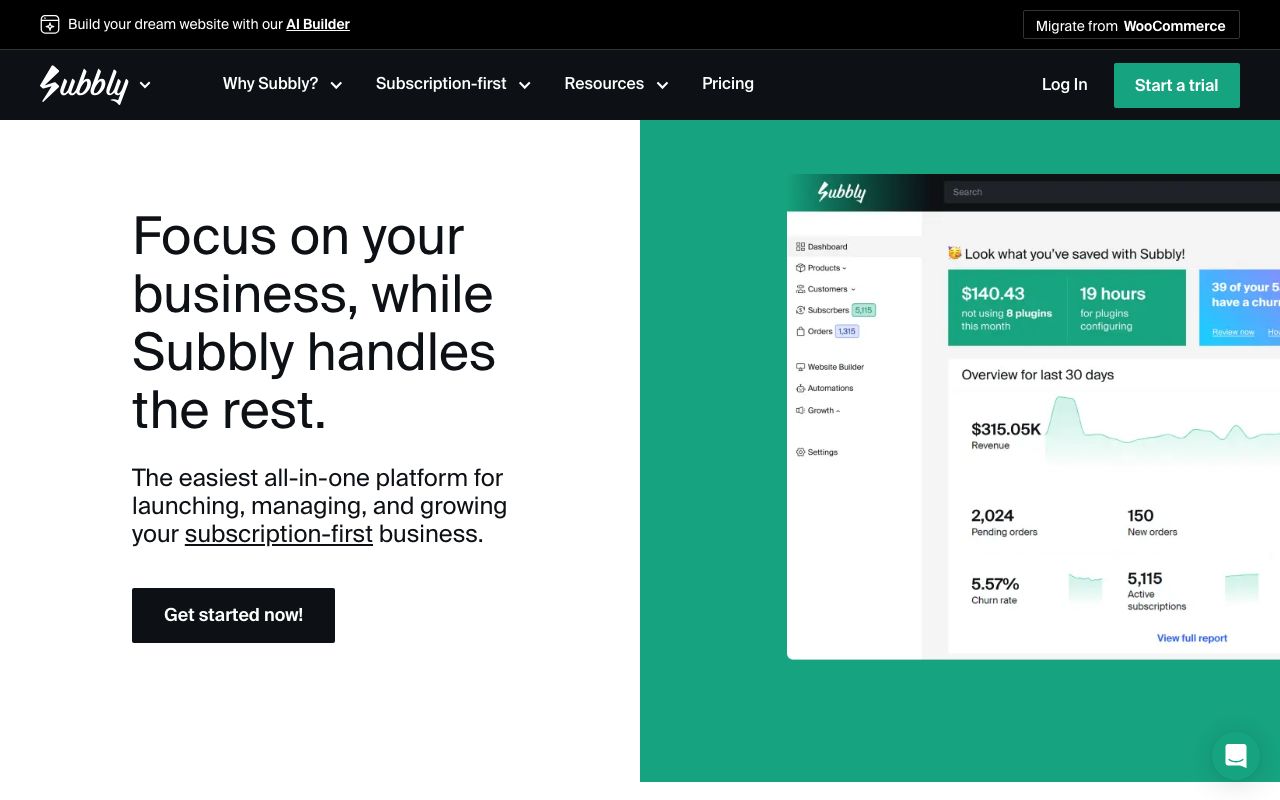
Task: Select the Orders icon in preview sidebar
Action: 800,331
